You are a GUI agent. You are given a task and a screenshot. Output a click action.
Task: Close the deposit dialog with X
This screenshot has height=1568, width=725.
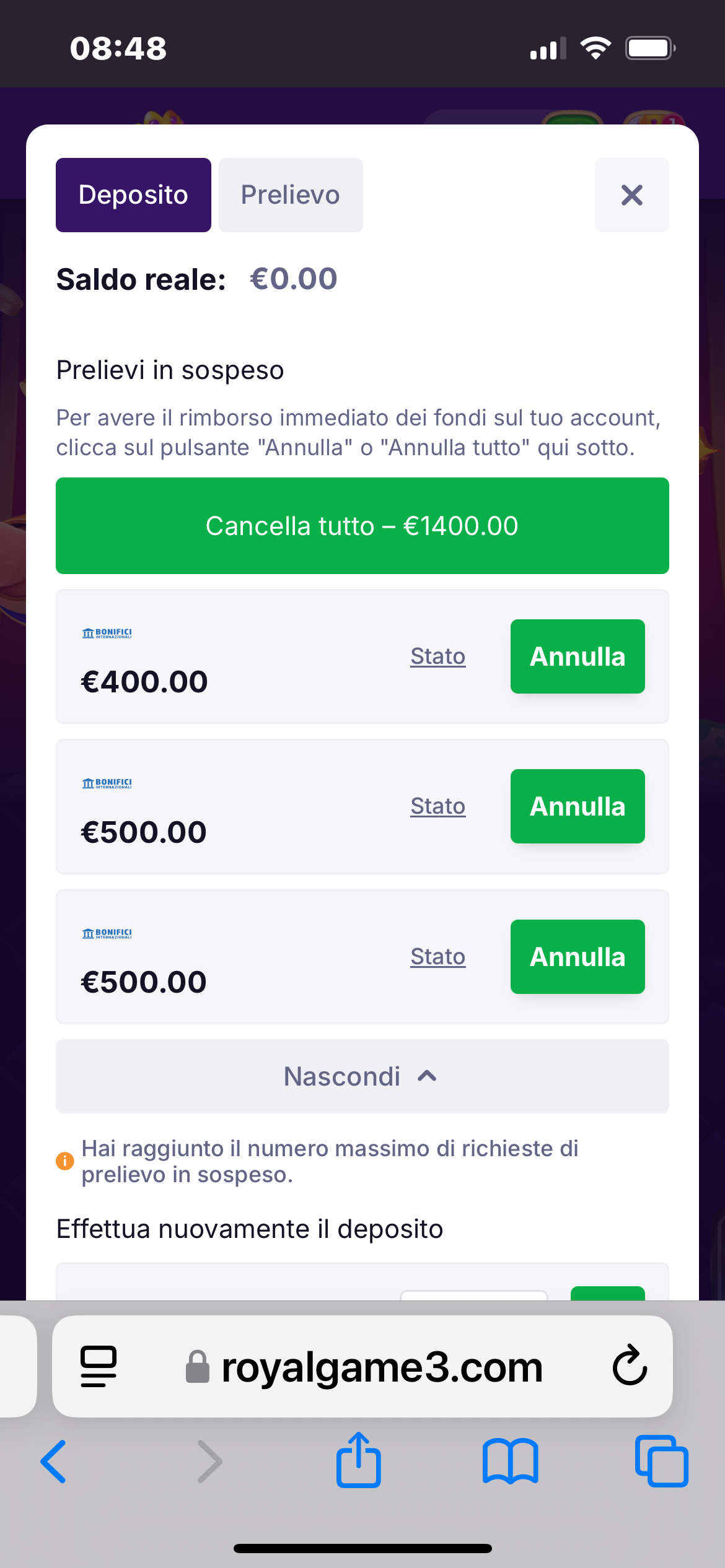coord(631,195)
